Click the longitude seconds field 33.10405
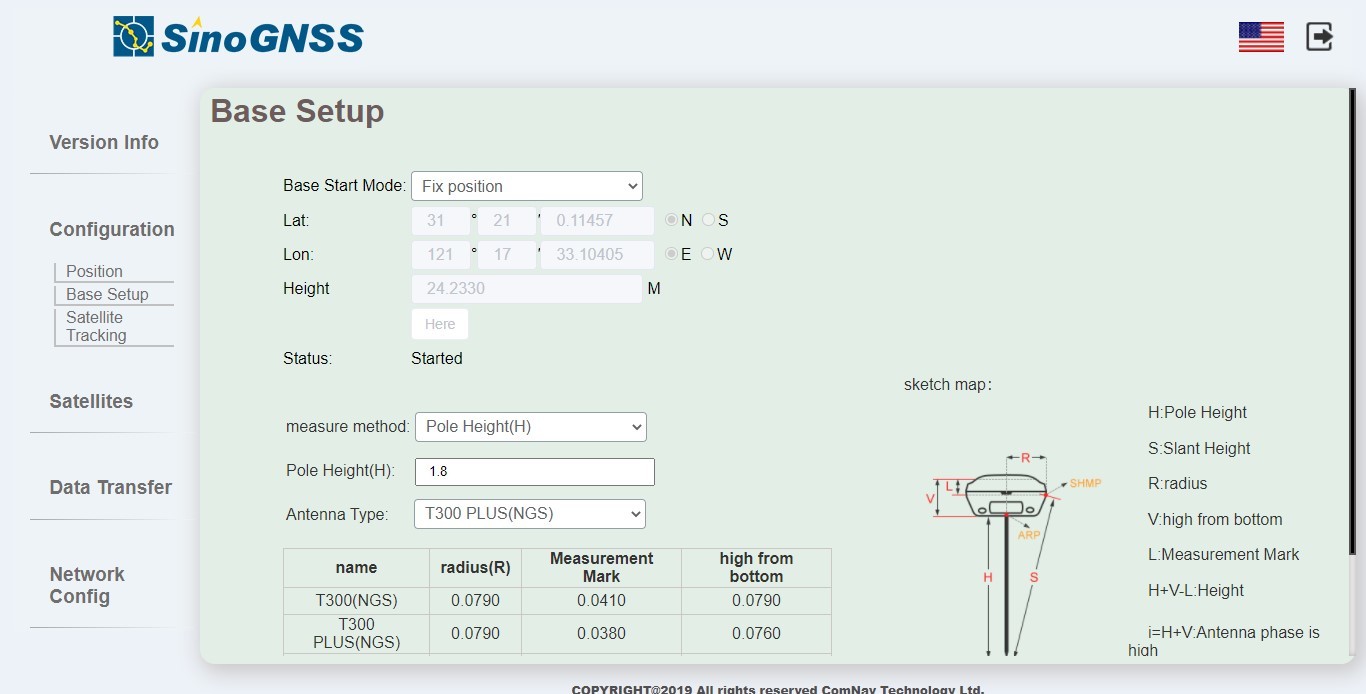 597,255
